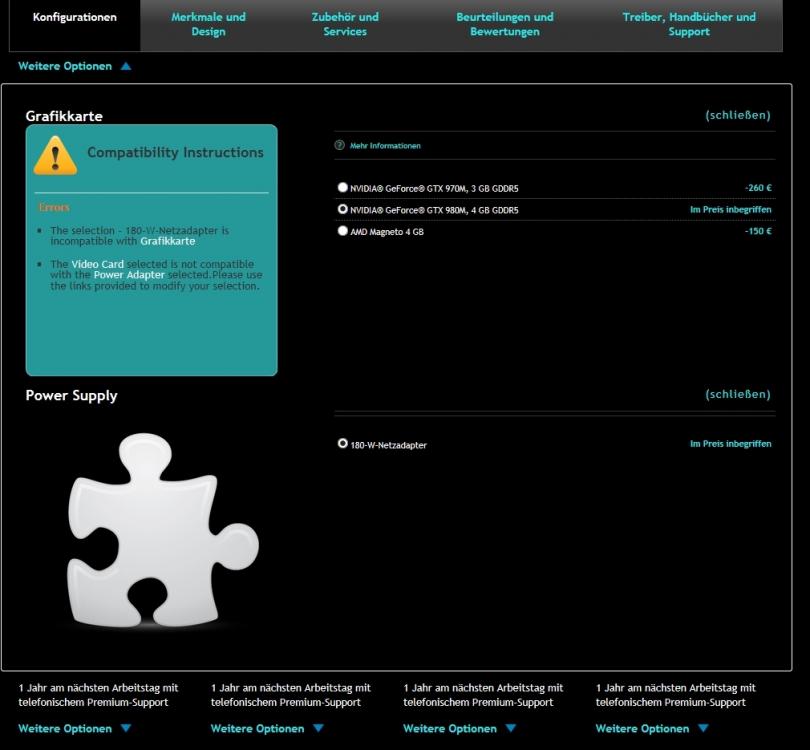Viewport: 810px width, 750px height.
Task: Go to Beurteilungen und Bewertungen tab
Action: click(504, 24)
